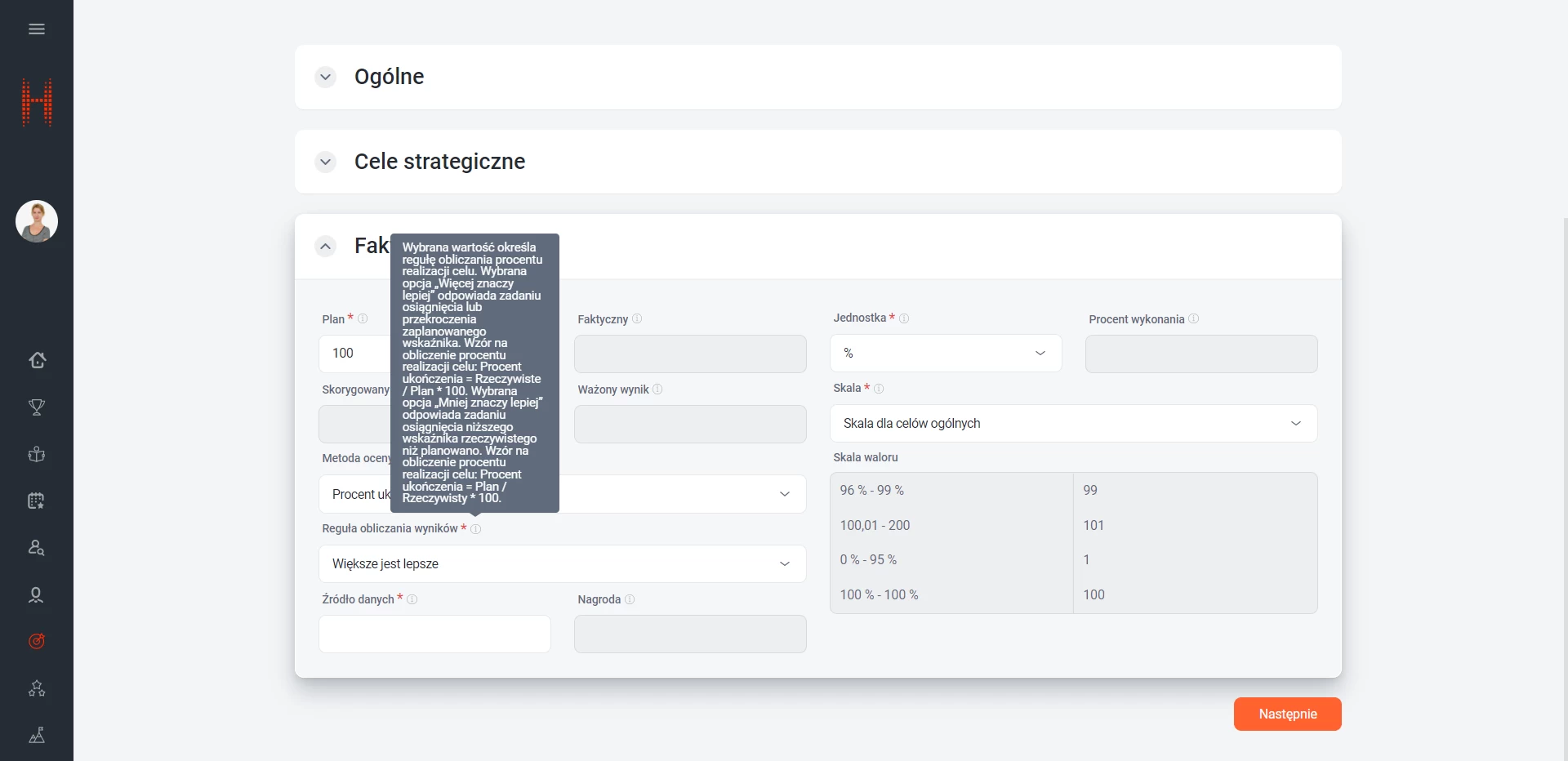The image size is (1568, 761).
Task: Click info icon beside Procent wykonania
Action: pos(1193,319)
